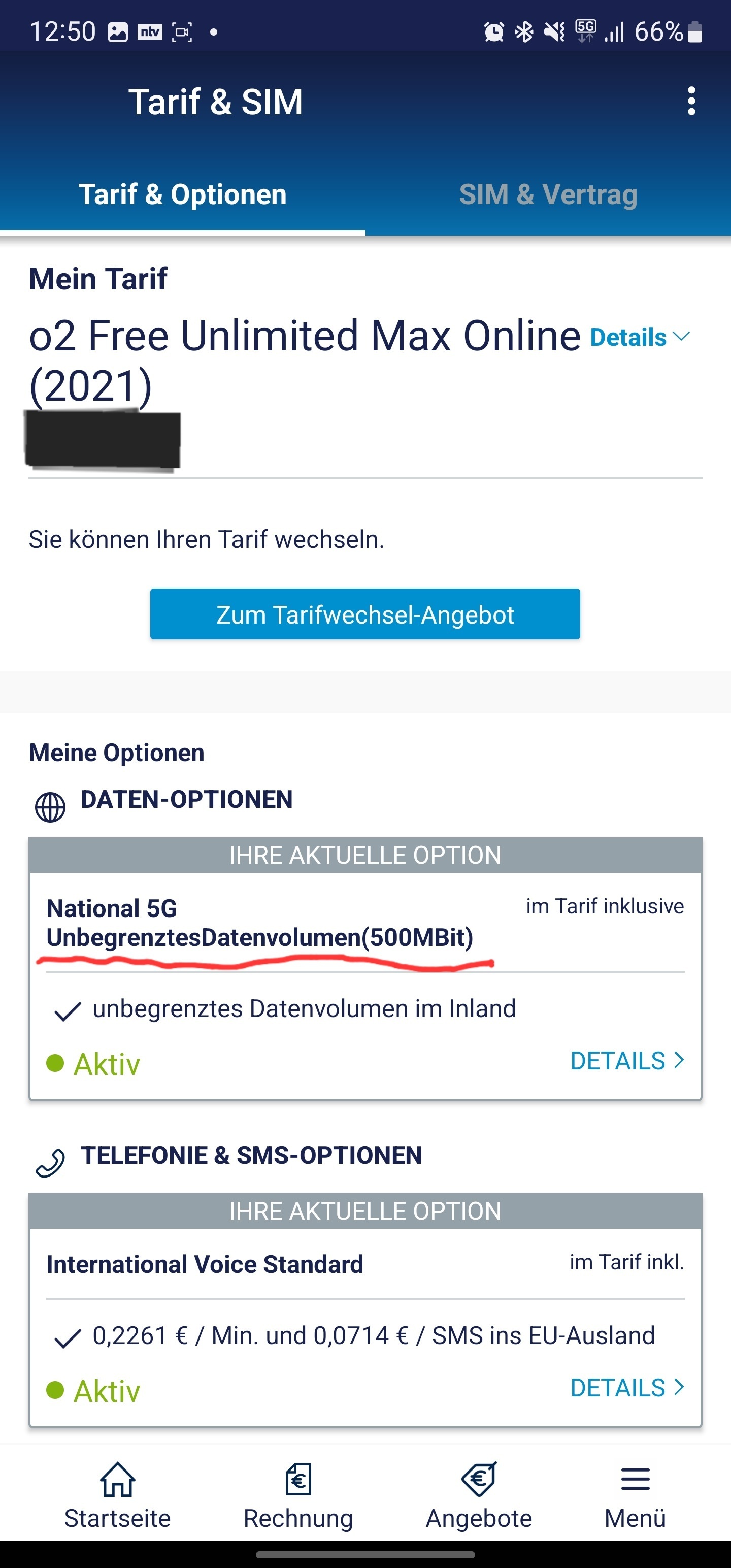731x1568 pixels.
Task: Open the Menü hamburger icon
Action: click(x=636, y=1479)
